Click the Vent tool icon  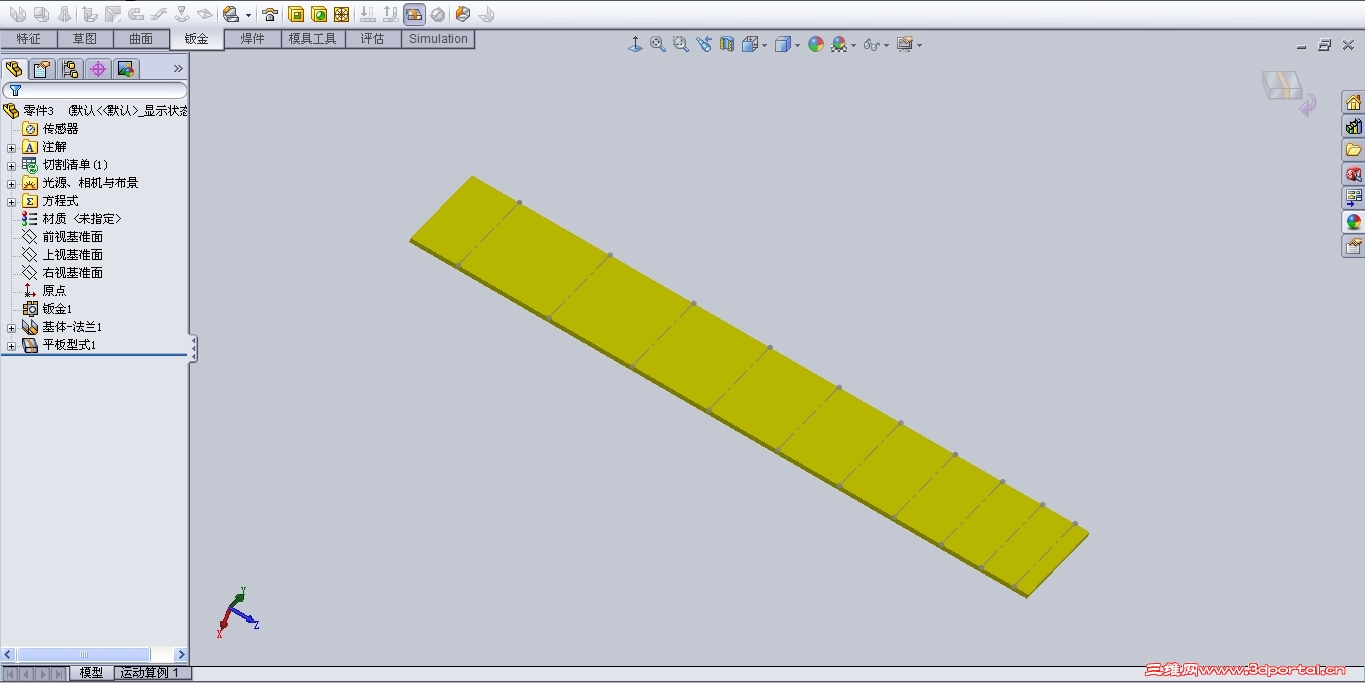pos(342,14)
